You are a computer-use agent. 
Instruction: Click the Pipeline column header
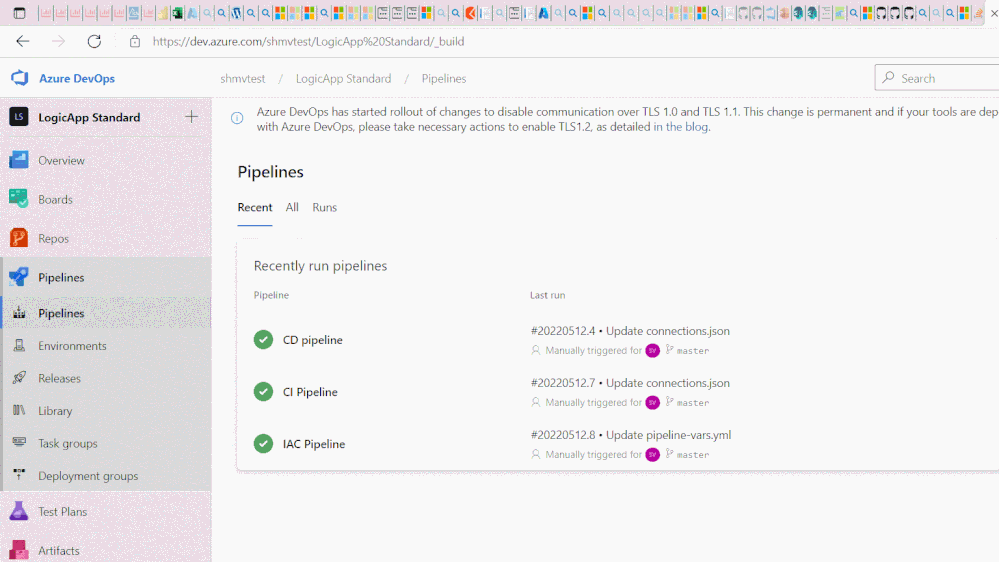pyautogui.click(x=271, y=295)
